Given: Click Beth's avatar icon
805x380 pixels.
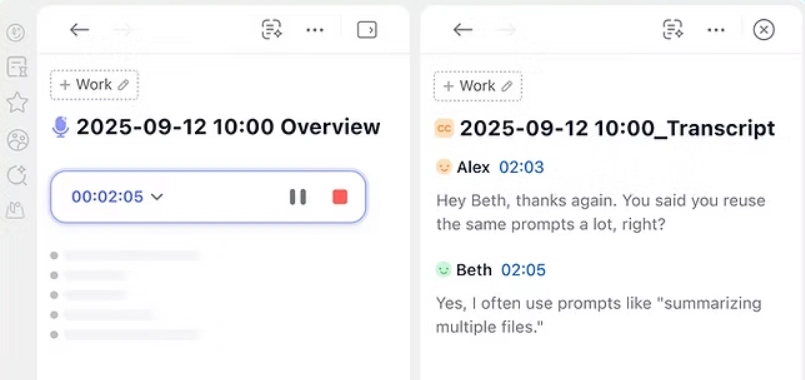Looking at the screenshot, I should (x=444, y=270).
